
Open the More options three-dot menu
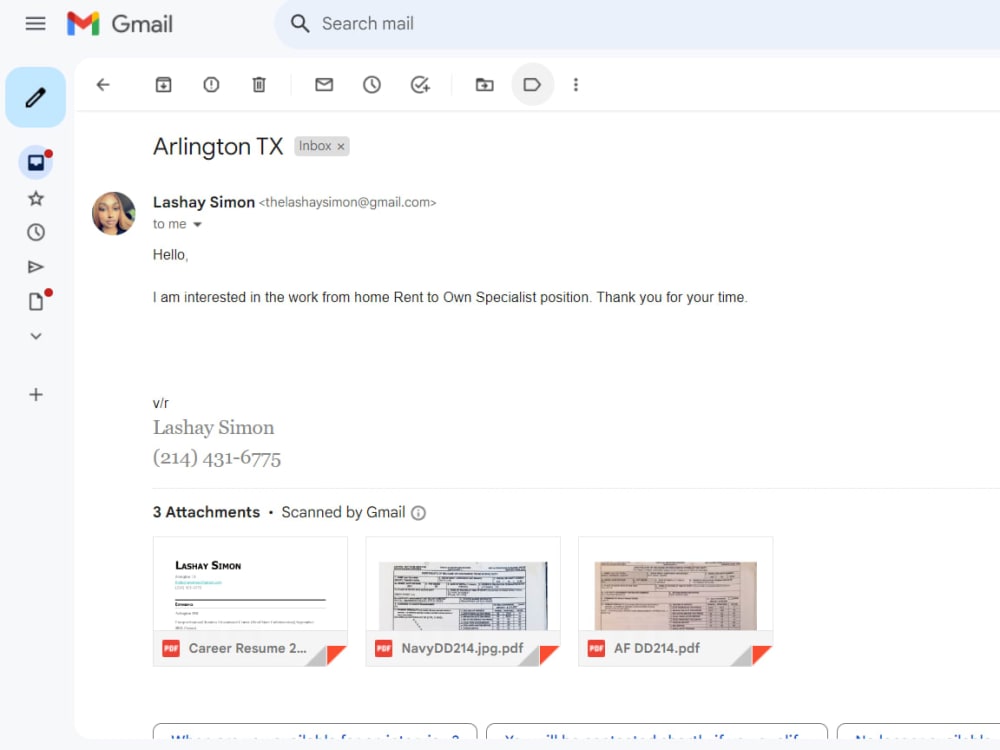click(x=576, y=85)
